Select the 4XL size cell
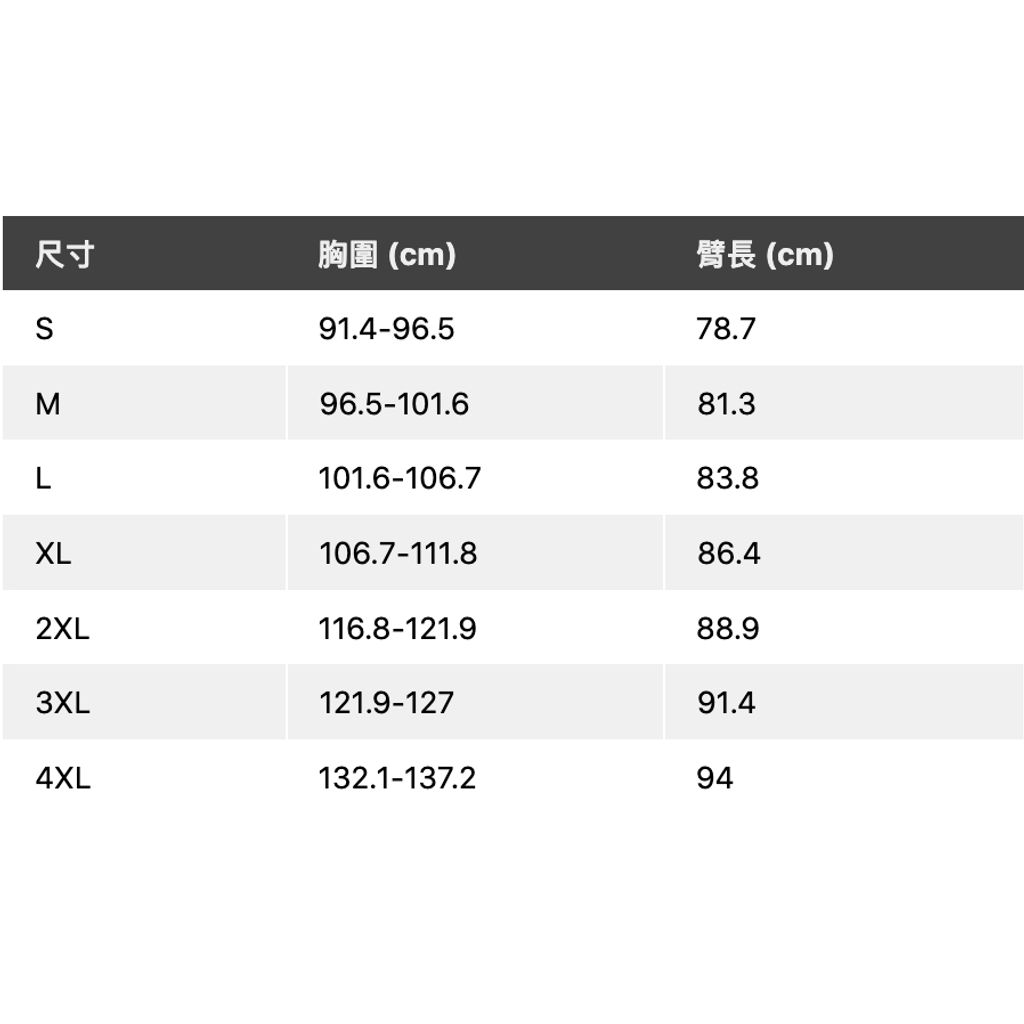The image size is (1024, 1024). click(x=63, y=778)
